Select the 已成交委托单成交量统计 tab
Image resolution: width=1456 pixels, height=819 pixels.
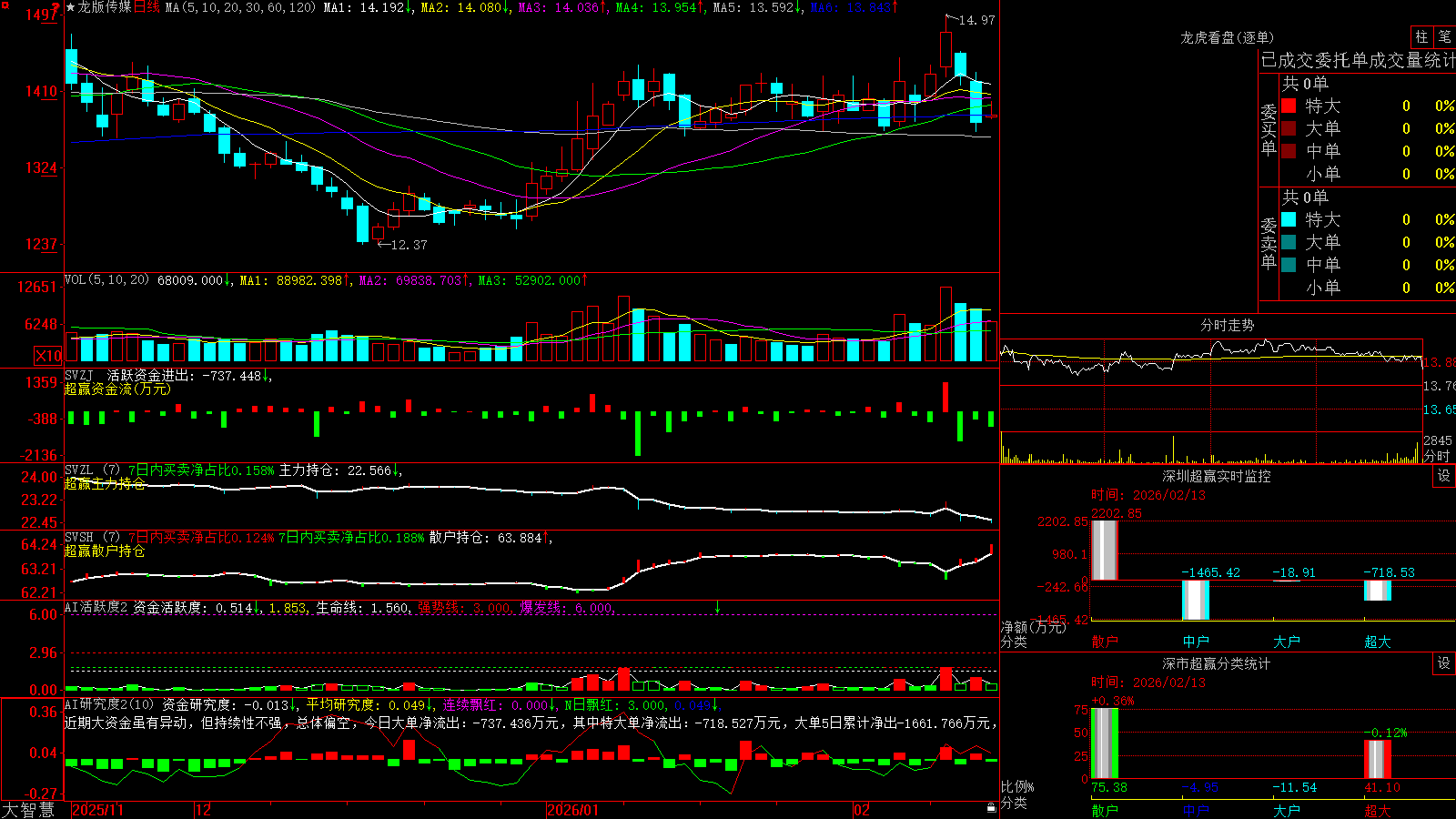[1358, 60]
